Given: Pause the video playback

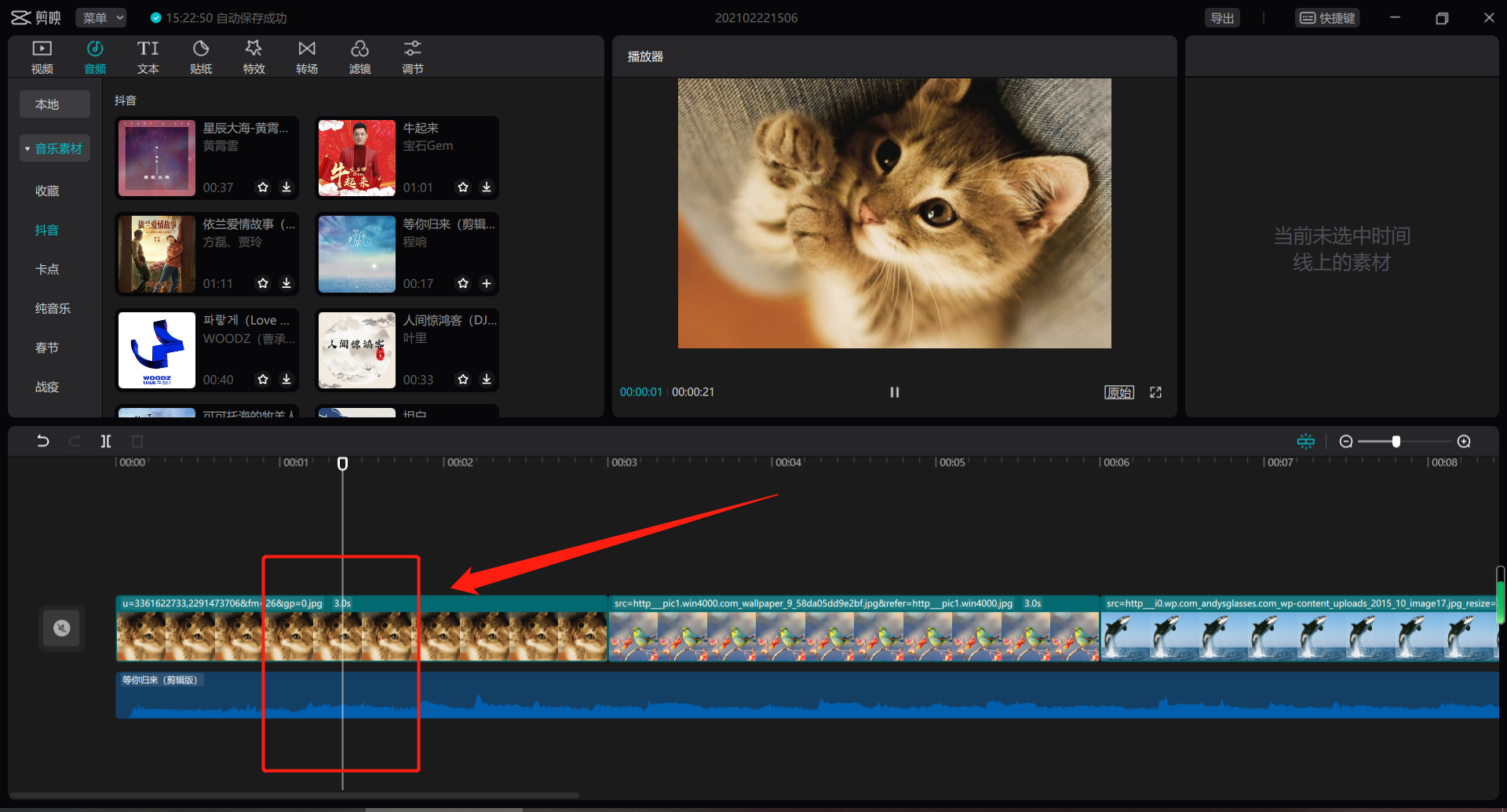Looking at the screenshot, I should pos(894,392).
